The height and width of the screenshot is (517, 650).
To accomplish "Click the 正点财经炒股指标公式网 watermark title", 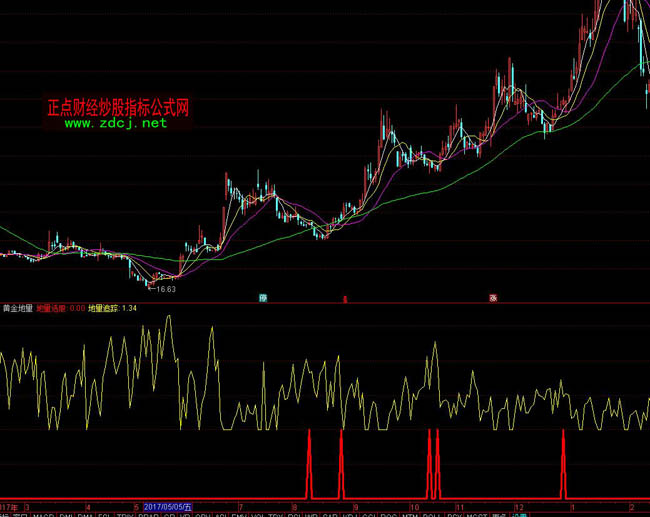I will pos(118,107).
